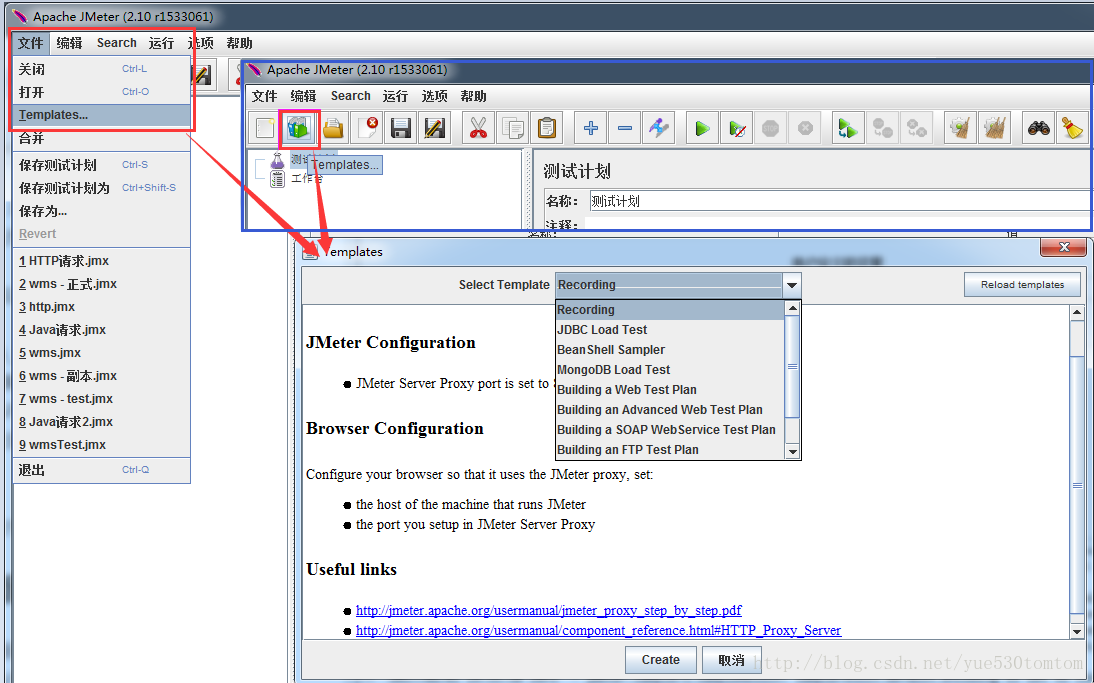Screen dimensions: 1094x683
Task: Choose Building a Web Test Plan
Action: [670, 389]
